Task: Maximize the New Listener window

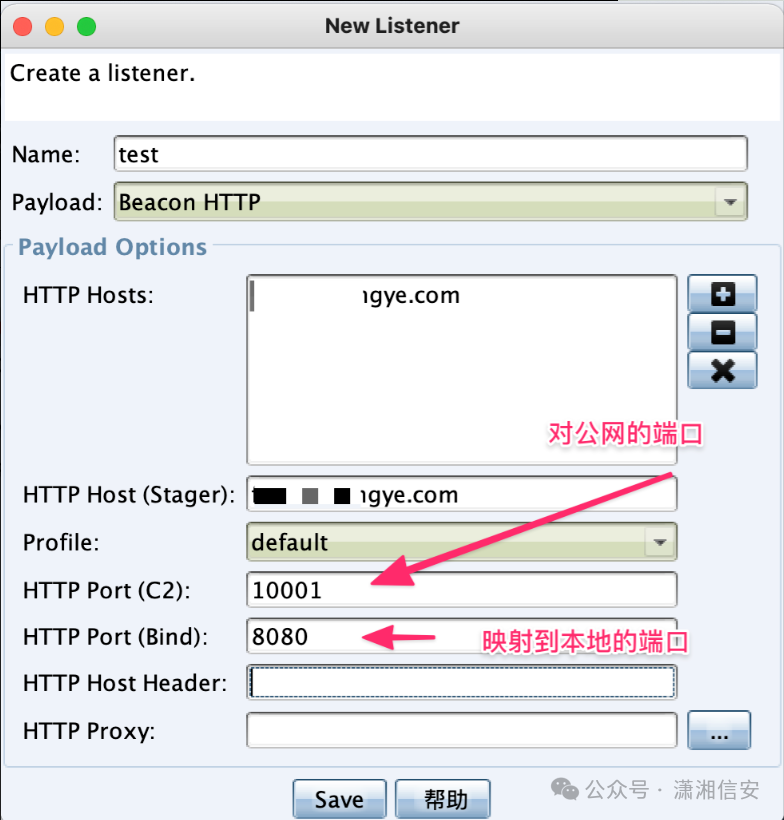Action: pyautogui.click(x=86, y=26)
